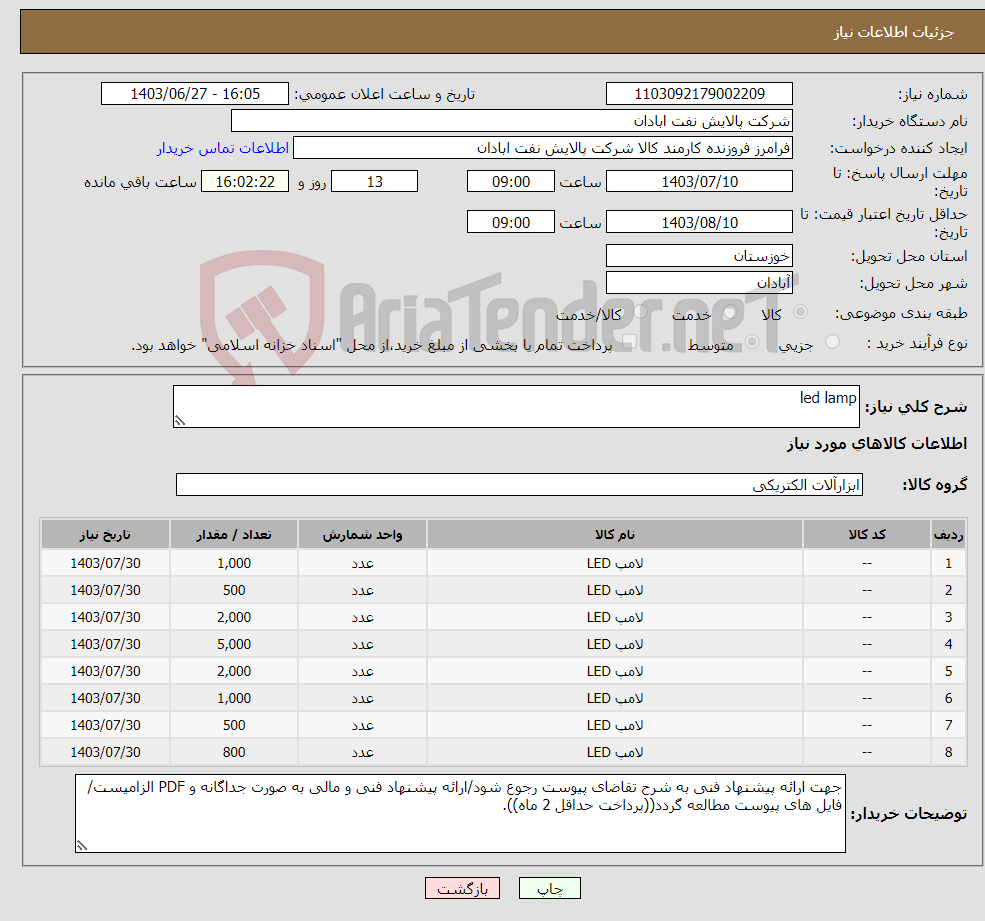This screenshot has height=921, width=985.
Task: Click buyer notes textarea
Action: point(460,814)
